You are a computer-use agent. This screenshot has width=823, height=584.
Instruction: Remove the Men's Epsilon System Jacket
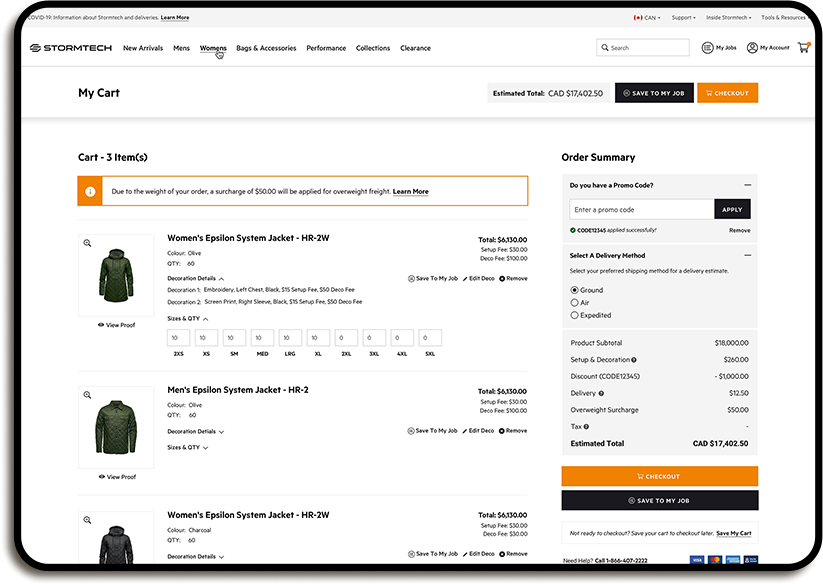point(513,431)
